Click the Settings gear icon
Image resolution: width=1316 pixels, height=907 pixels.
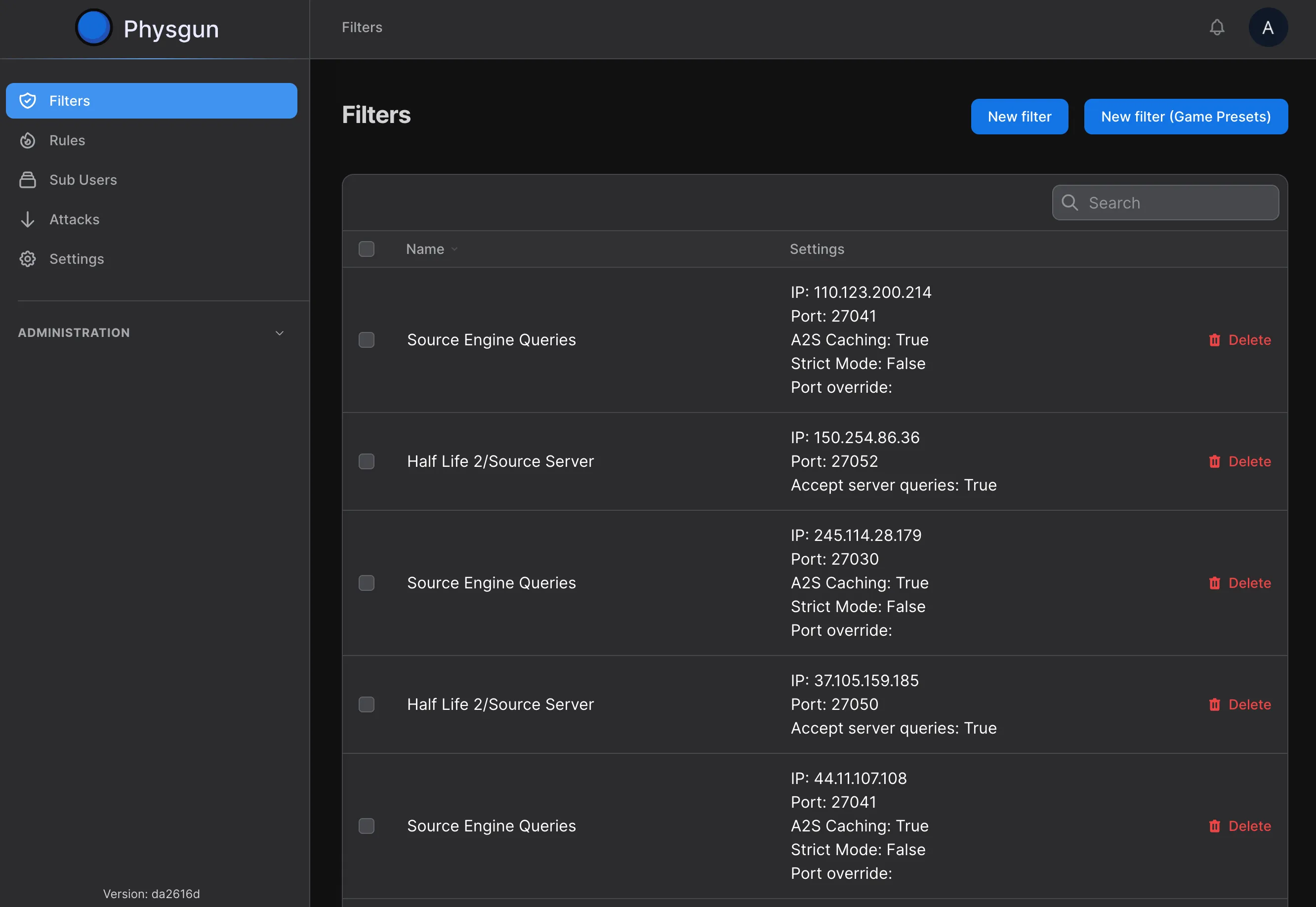coord(28,258)
